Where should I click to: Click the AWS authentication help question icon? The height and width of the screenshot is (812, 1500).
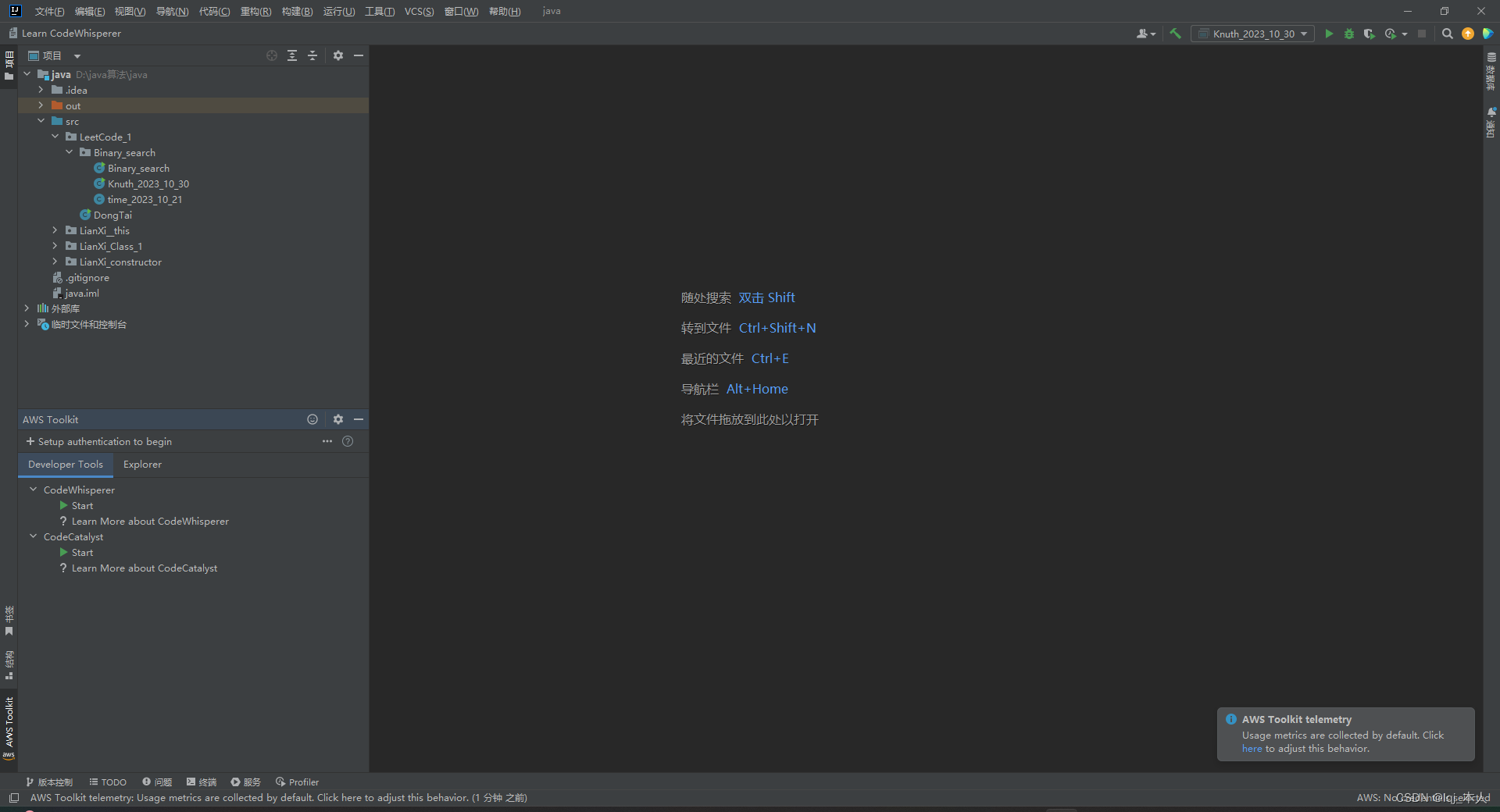coord(348,441)
